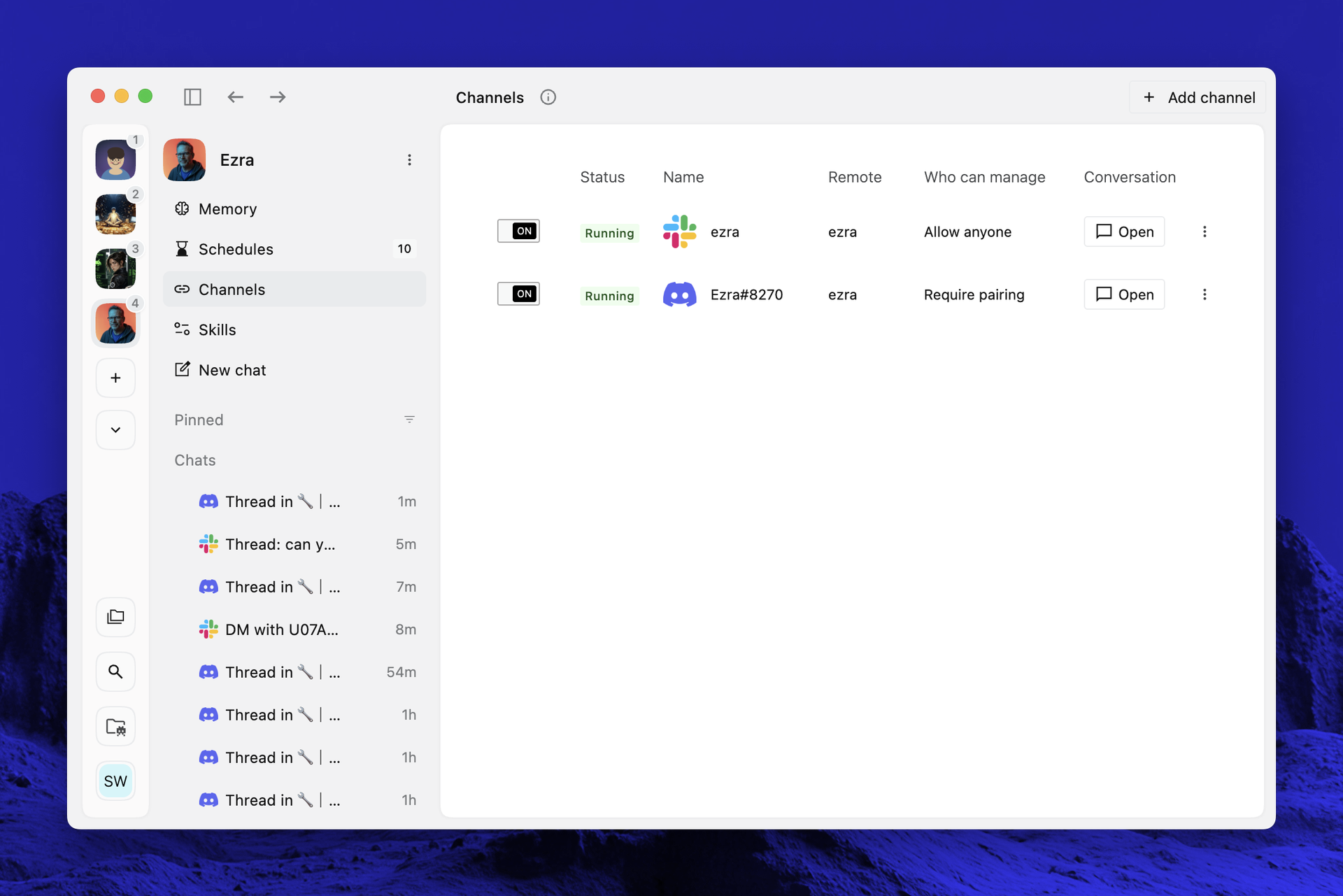Select the Channels menu item
1343x896 pixels.
tap(294, 290)
